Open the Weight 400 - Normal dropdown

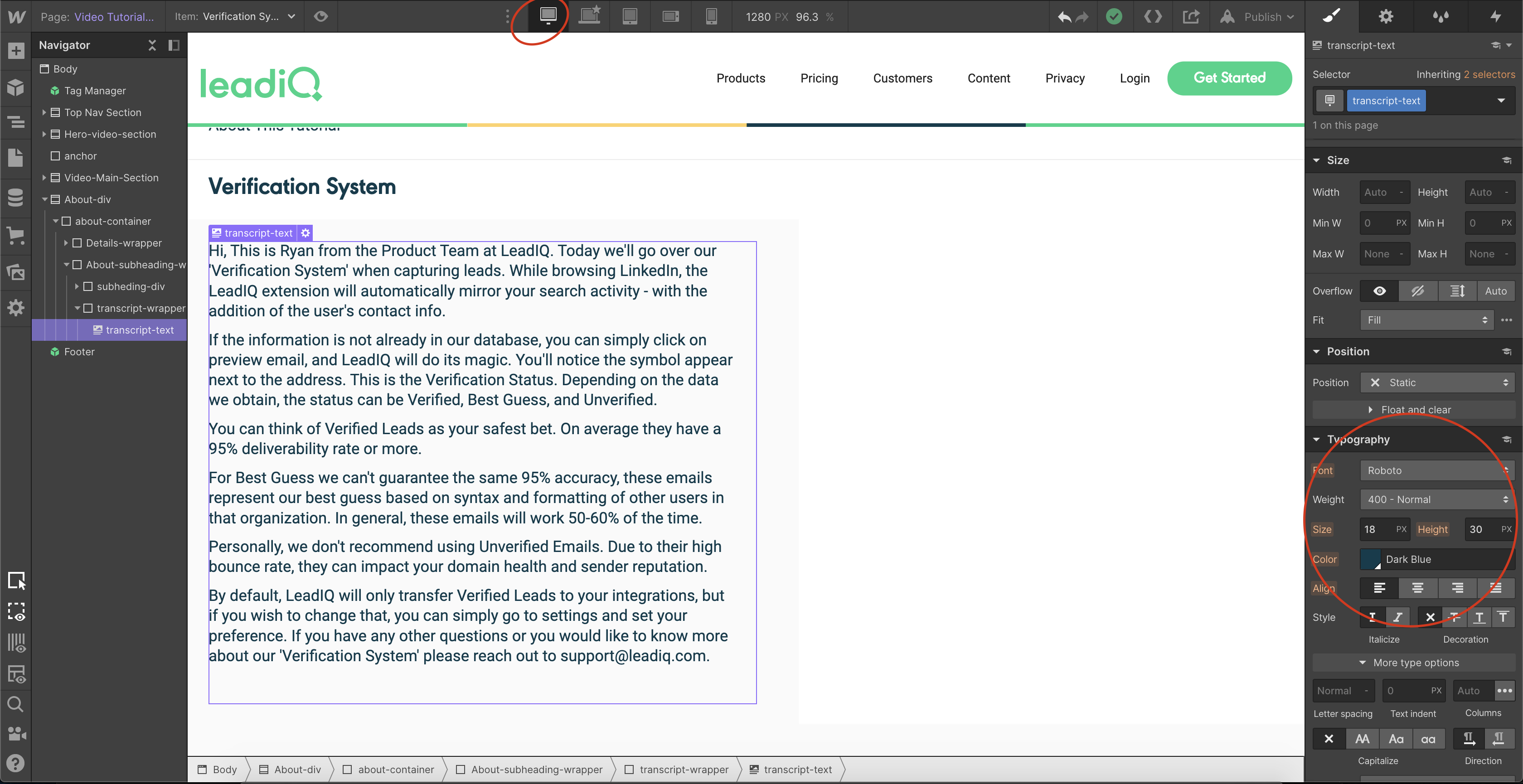(x=1437, y=499)
